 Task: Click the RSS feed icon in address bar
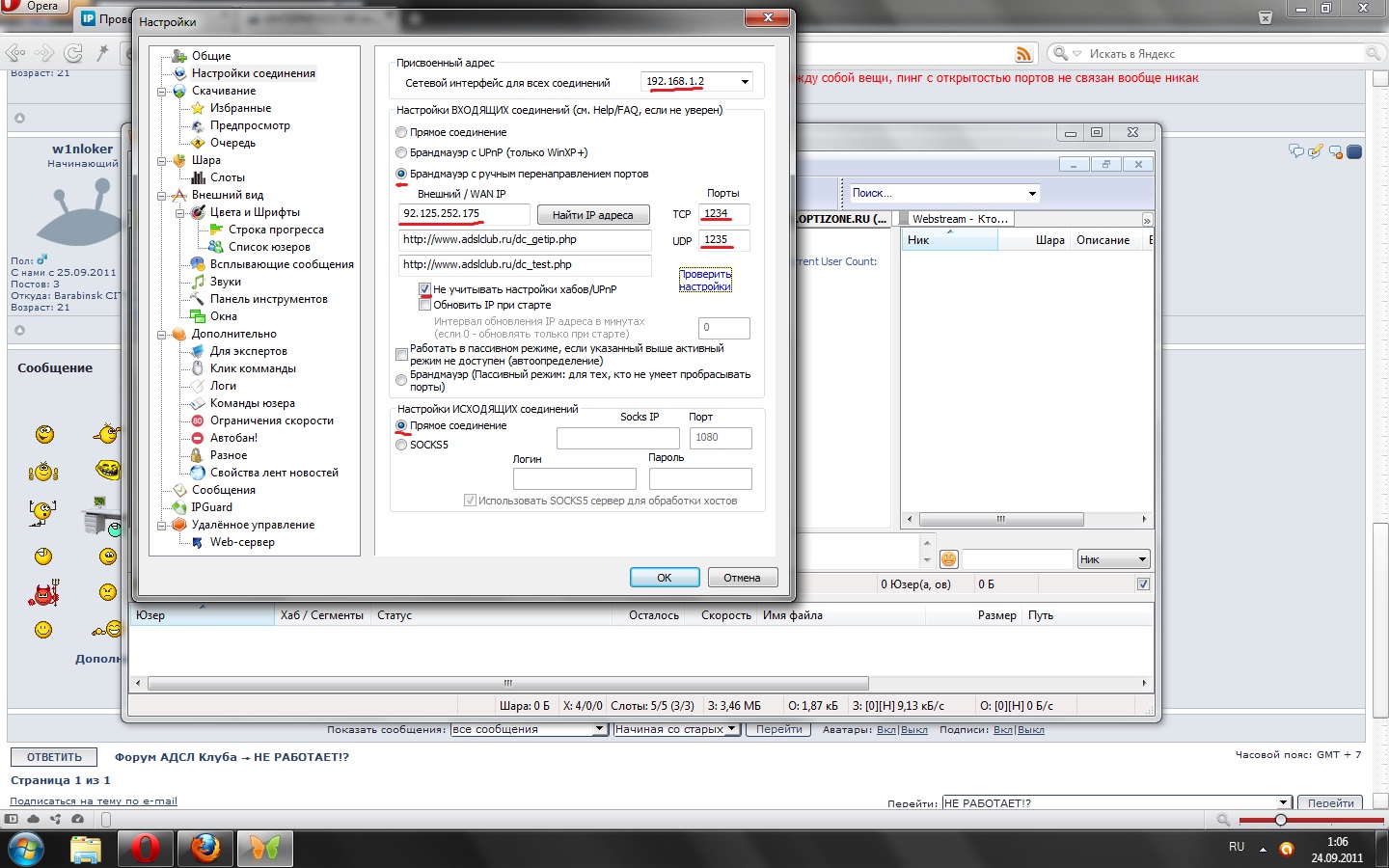(1023, 54)
